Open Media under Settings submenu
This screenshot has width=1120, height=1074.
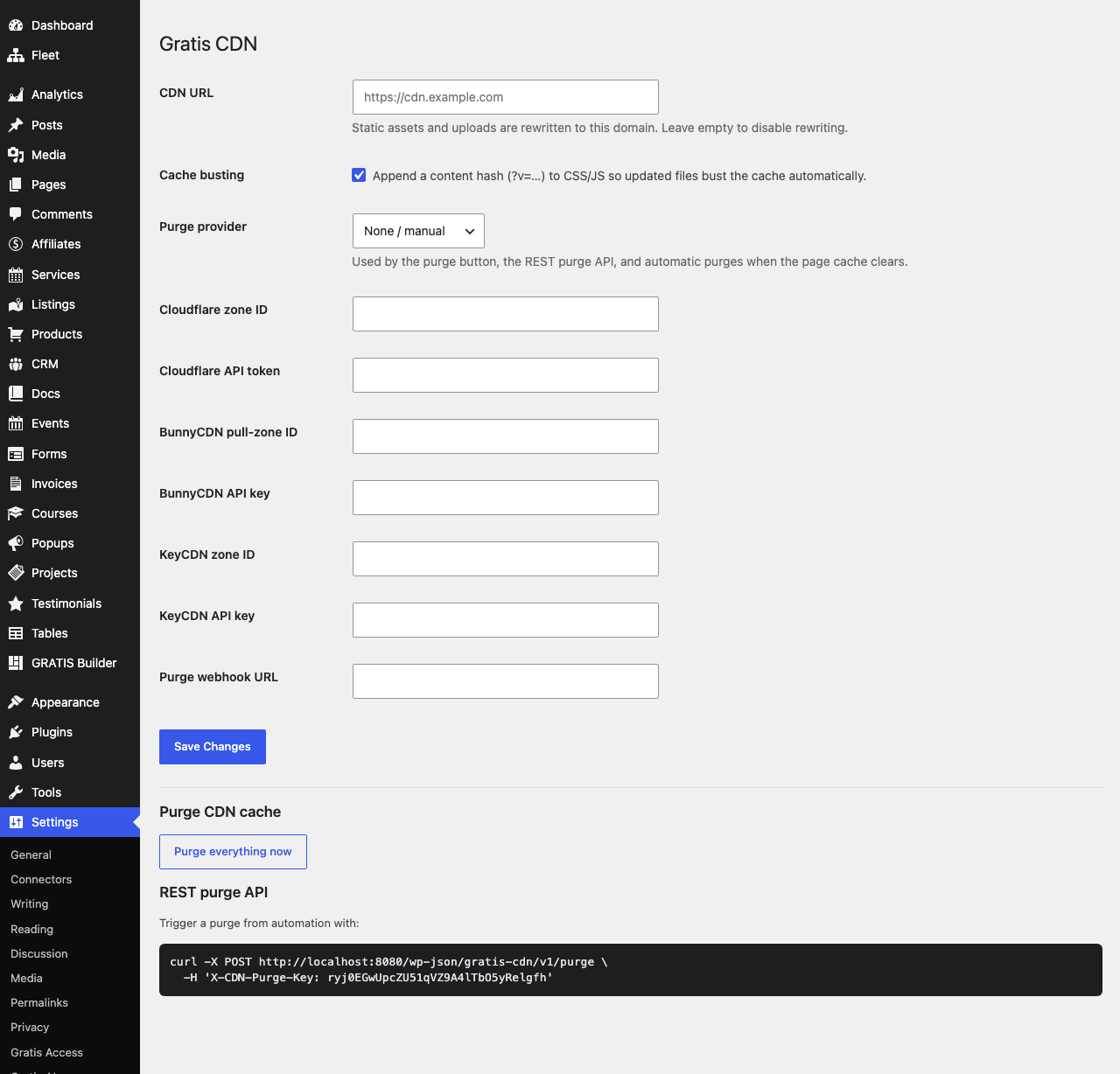pos(27,978)
